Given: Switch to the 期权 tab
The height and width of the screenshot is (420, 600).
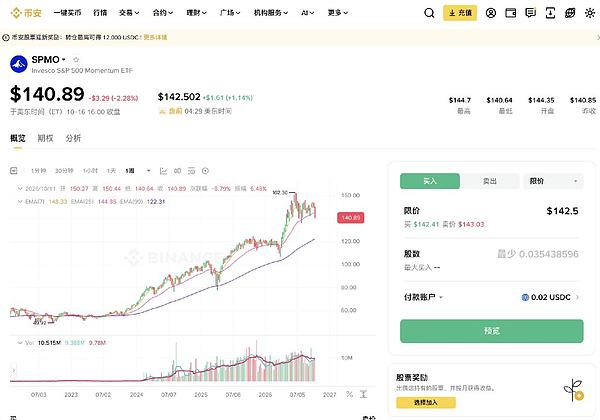Looking at the screenshot, I should [45, 138].
